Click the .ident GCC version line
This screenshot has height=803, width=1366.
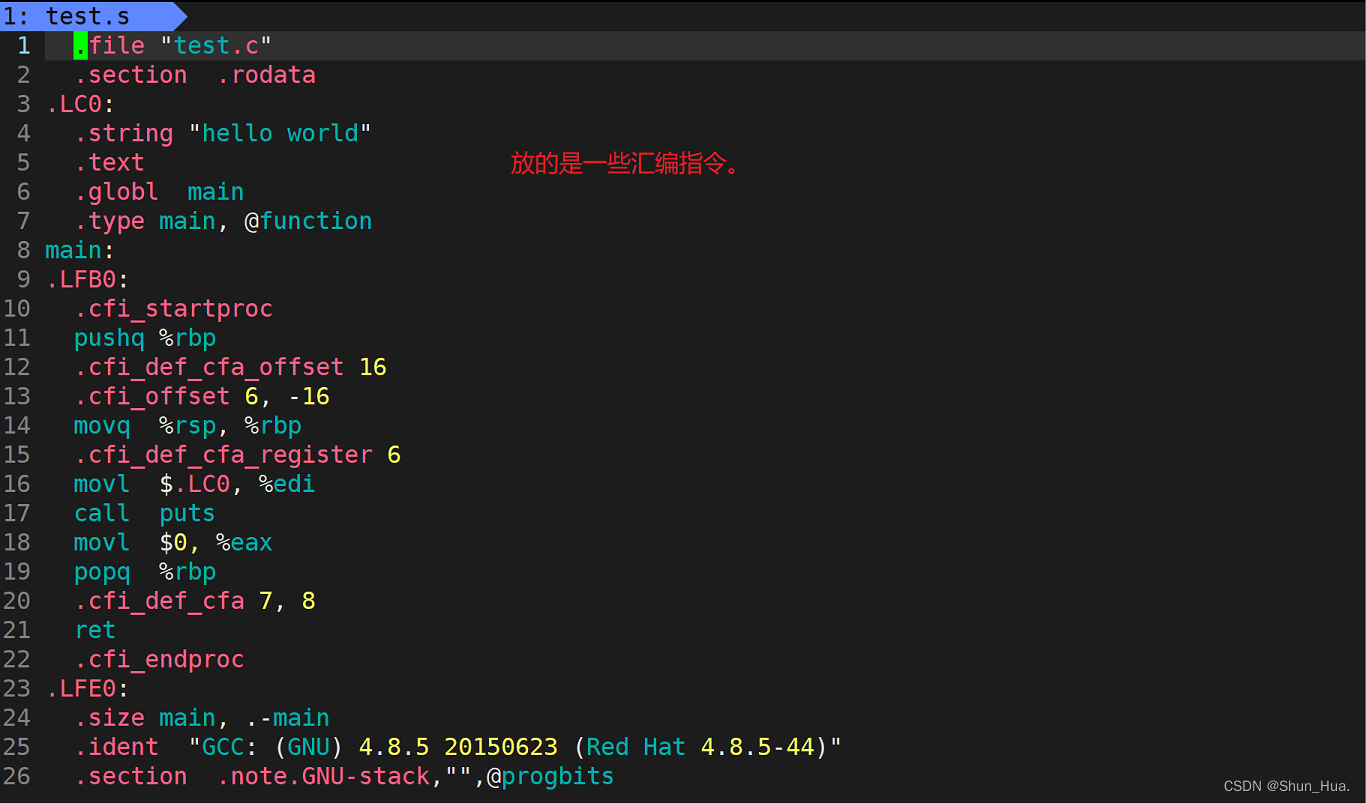tap(458, 747)
